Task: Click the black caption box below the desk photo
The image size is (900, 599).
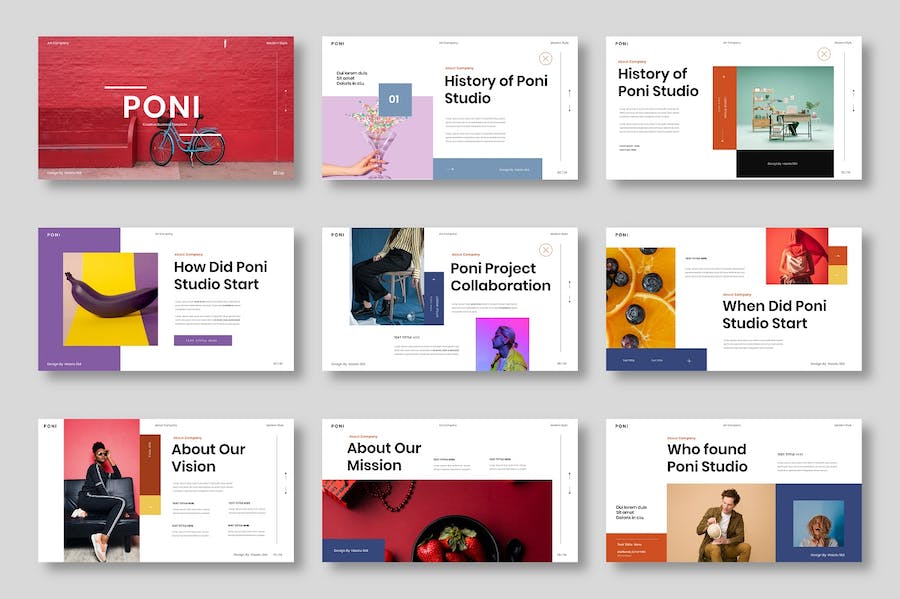Action: point(784,163)
